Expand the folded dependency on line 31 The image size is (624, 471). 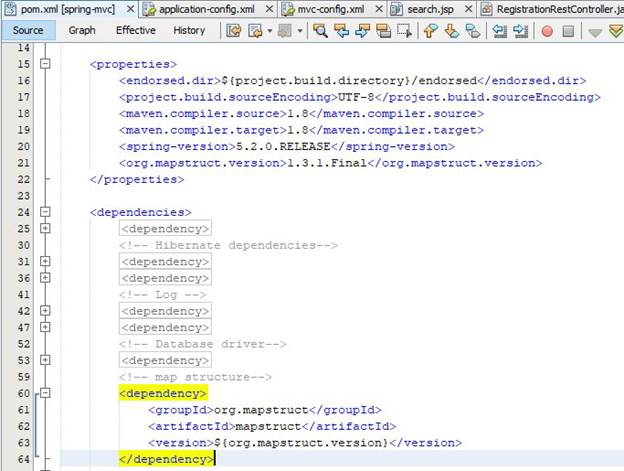(45, 261)
